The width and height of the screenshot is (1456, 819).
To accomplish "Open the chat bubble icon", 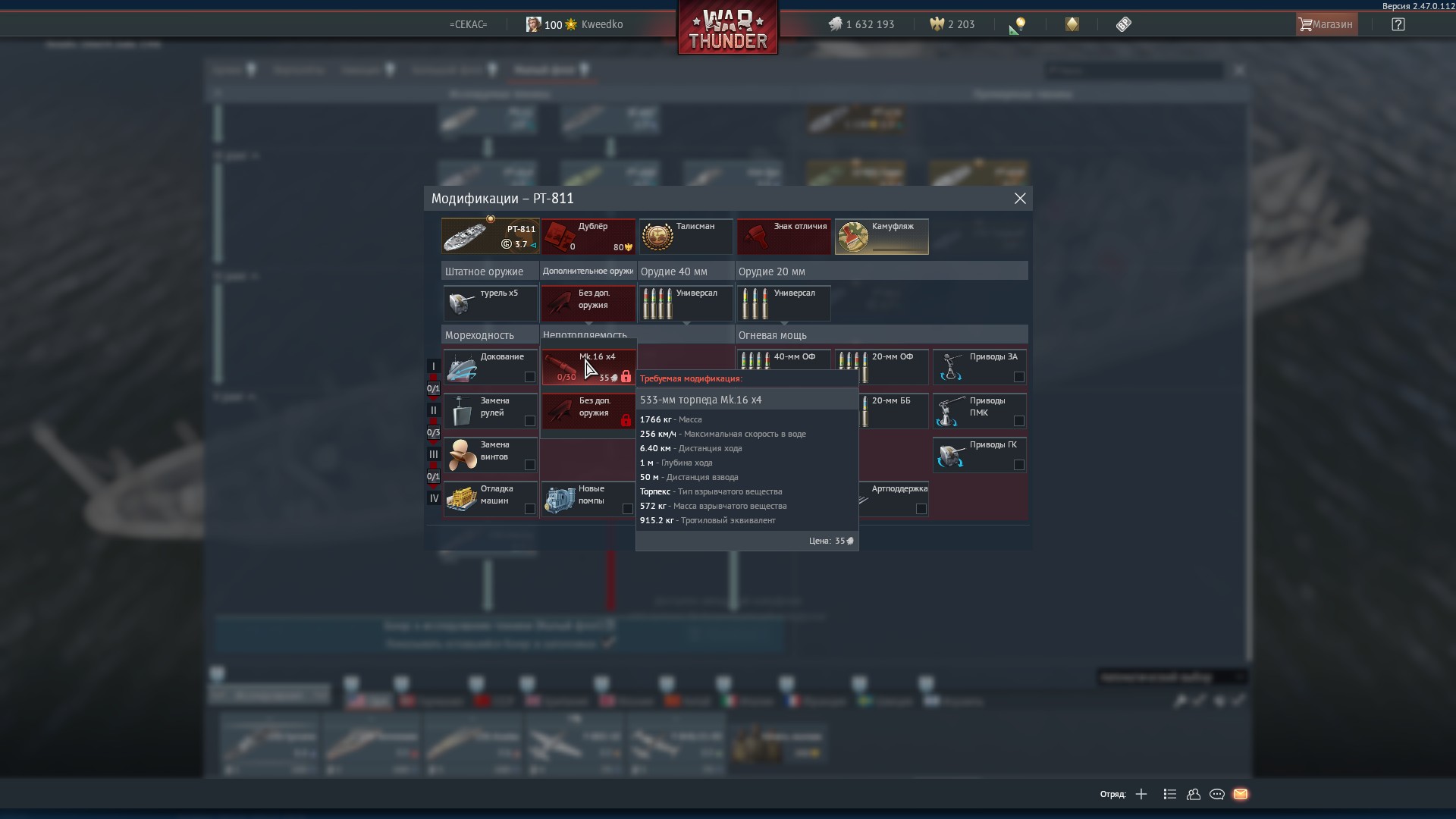I will click(x=1217, y=794).
